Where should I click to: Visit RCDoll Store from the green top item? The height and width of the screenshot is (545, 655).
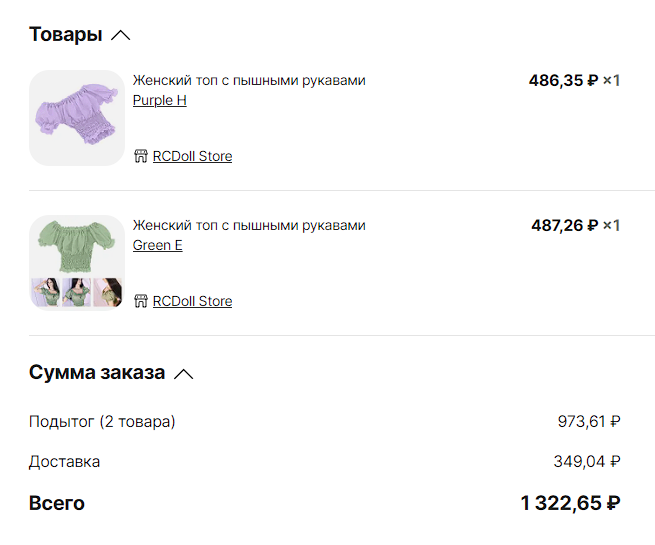click(192, 301)
